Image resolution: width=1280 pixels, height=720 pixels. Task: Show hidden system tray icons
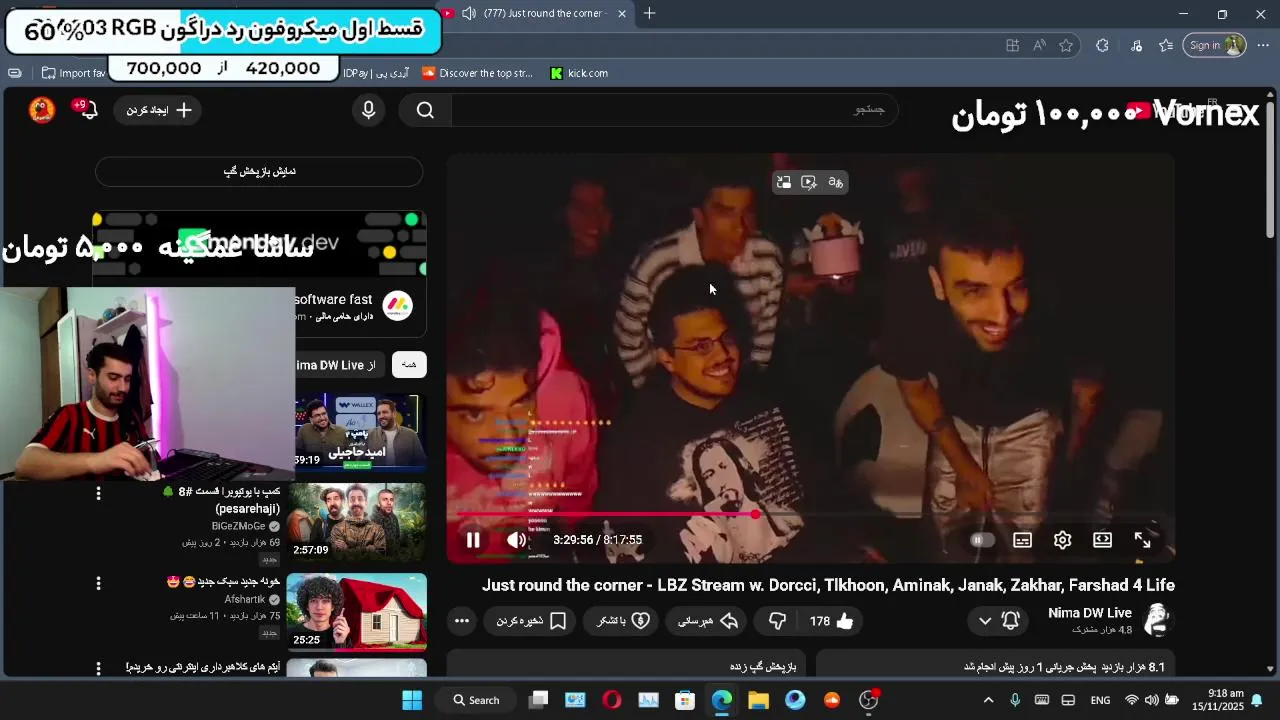[x=989, y=700]
